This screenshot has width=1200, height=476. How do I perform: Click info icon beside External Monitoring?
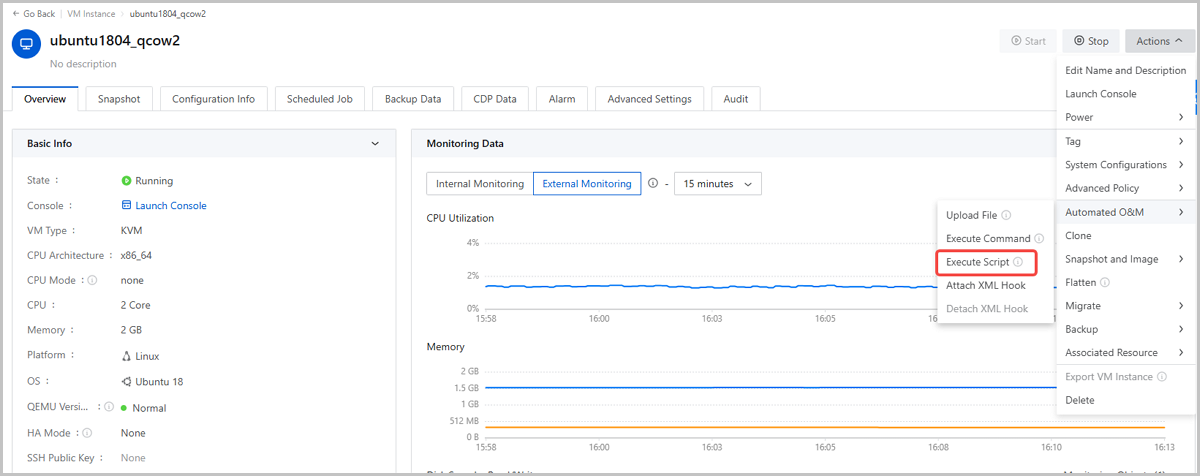[653, 184]
